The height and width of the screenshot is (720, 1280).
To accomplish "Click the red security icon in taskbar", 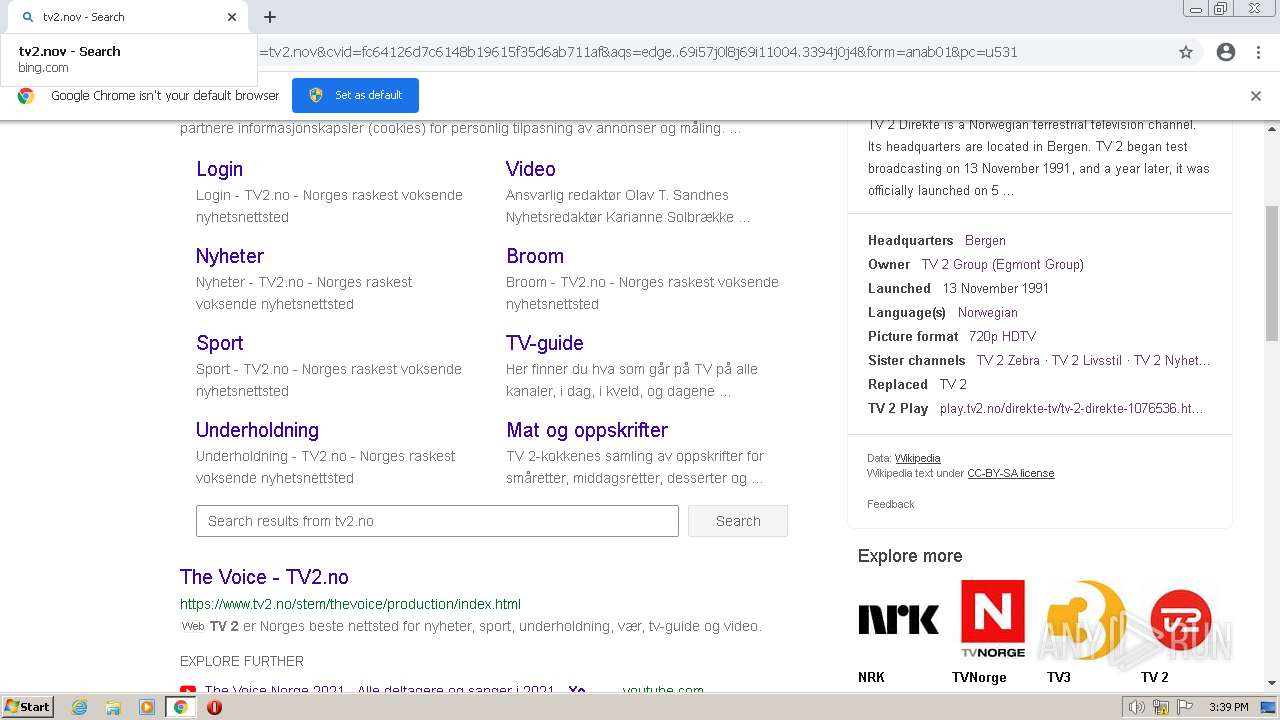I will [x=214, y=707].
